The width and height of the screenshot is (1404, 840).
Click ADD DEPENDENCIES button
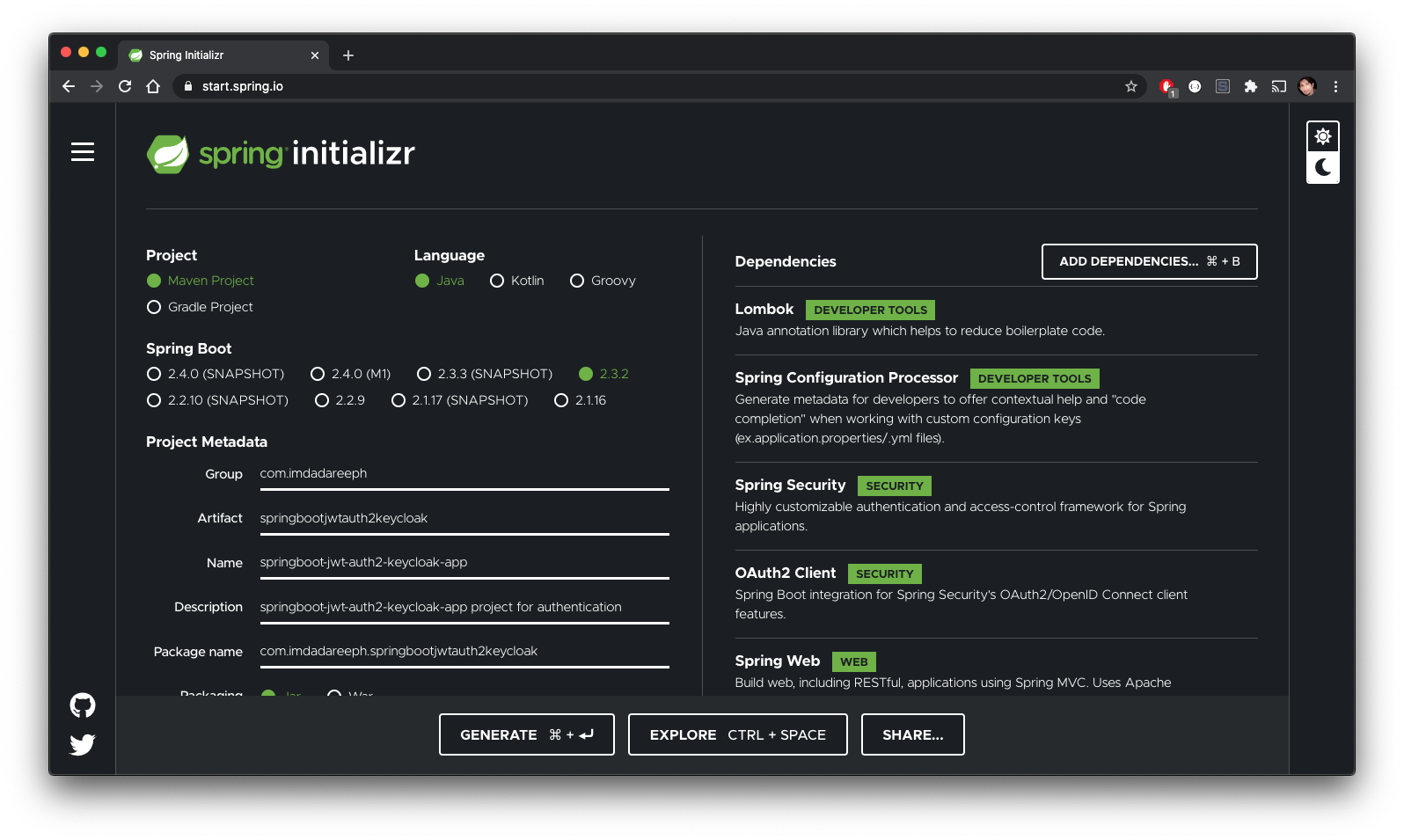click(x=1149, y=261)
